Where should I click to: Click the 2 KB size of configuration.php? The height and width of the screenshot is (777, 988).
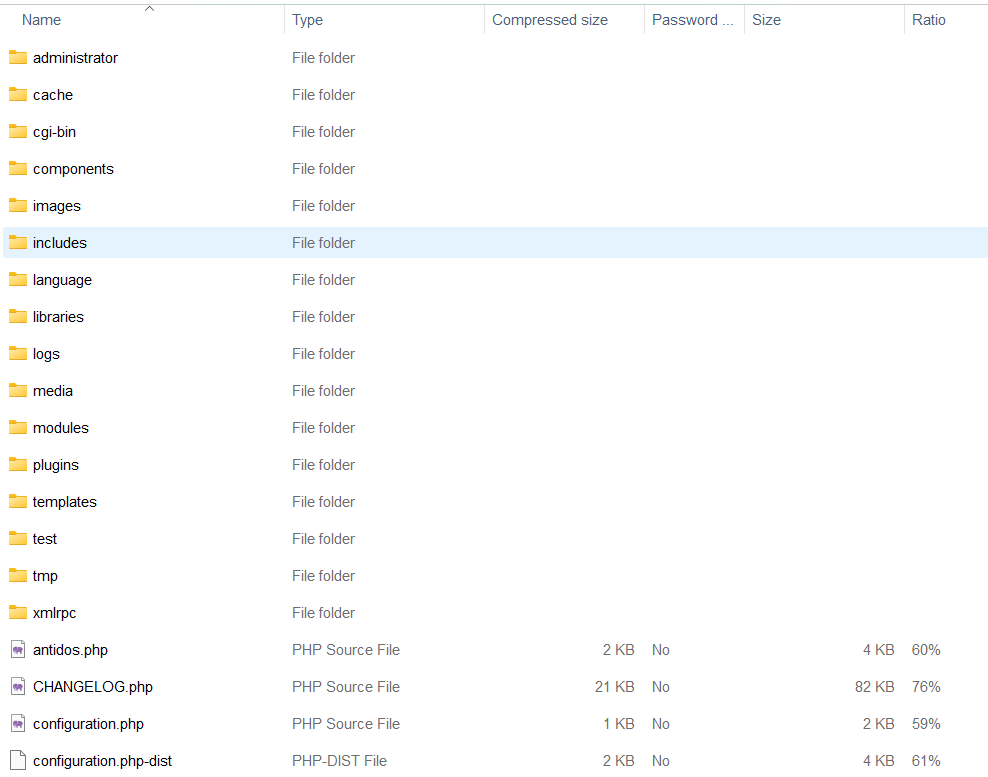tap(879, 724)
